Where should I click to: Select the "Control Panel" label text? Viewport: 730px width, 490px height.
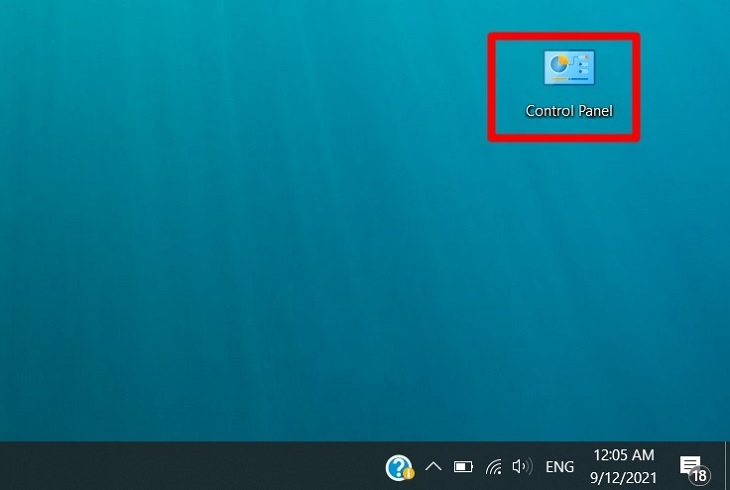(569, 111)
